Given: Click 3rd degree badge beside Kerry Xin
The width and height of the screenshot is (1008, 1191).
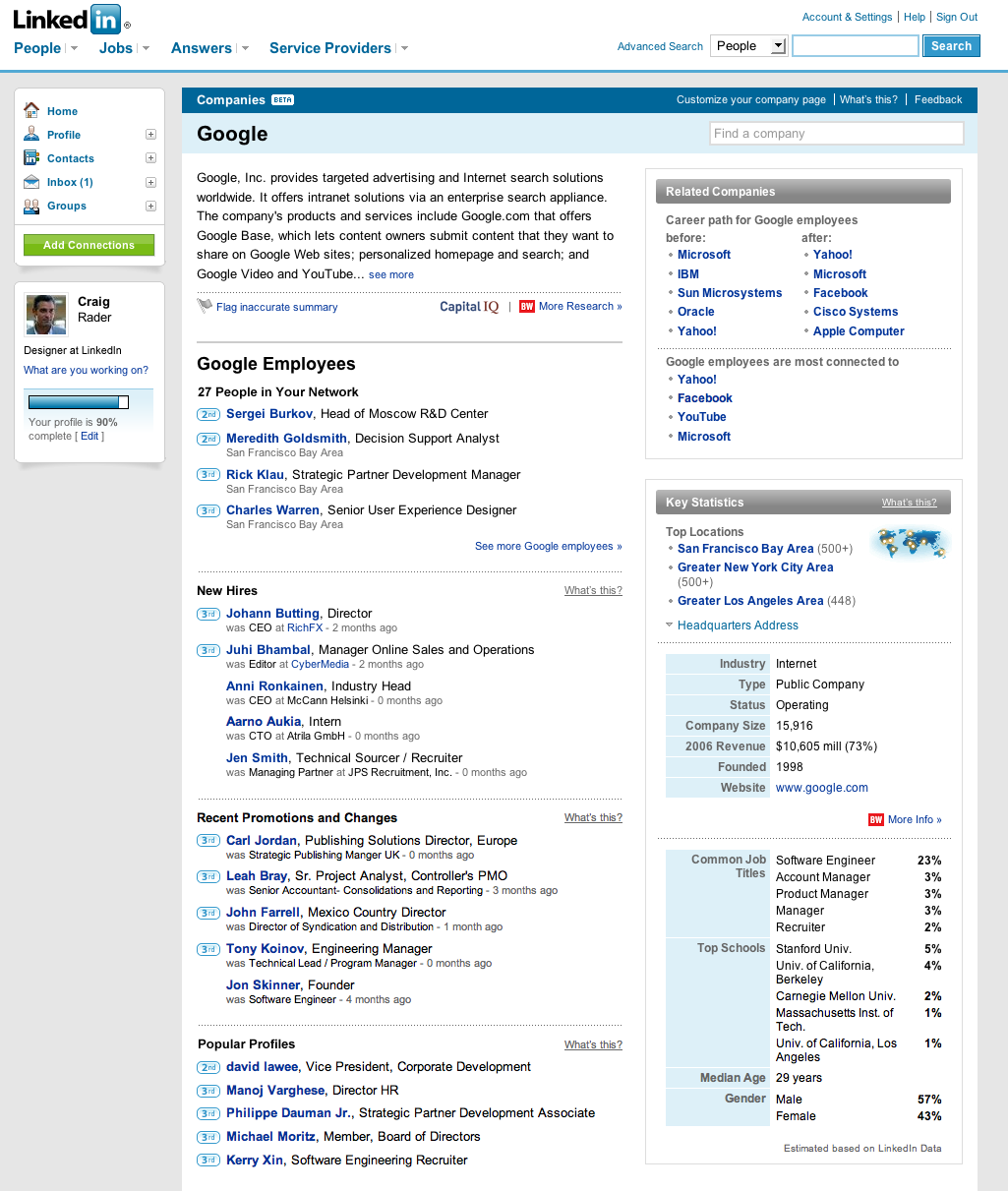Looking at the screenshot, I should [x=208, y=1161].
